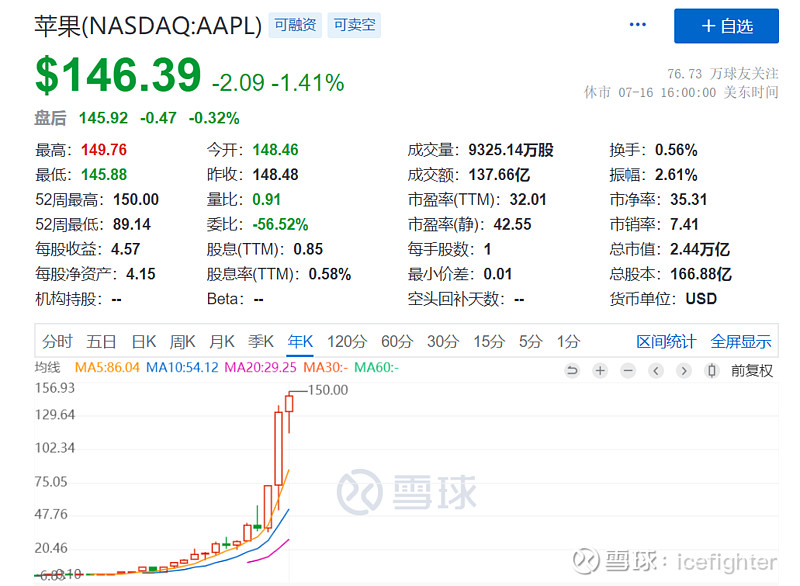Switch to the 分时 chart tab
This screenshot has width=800, height=586.
(57, 341)
